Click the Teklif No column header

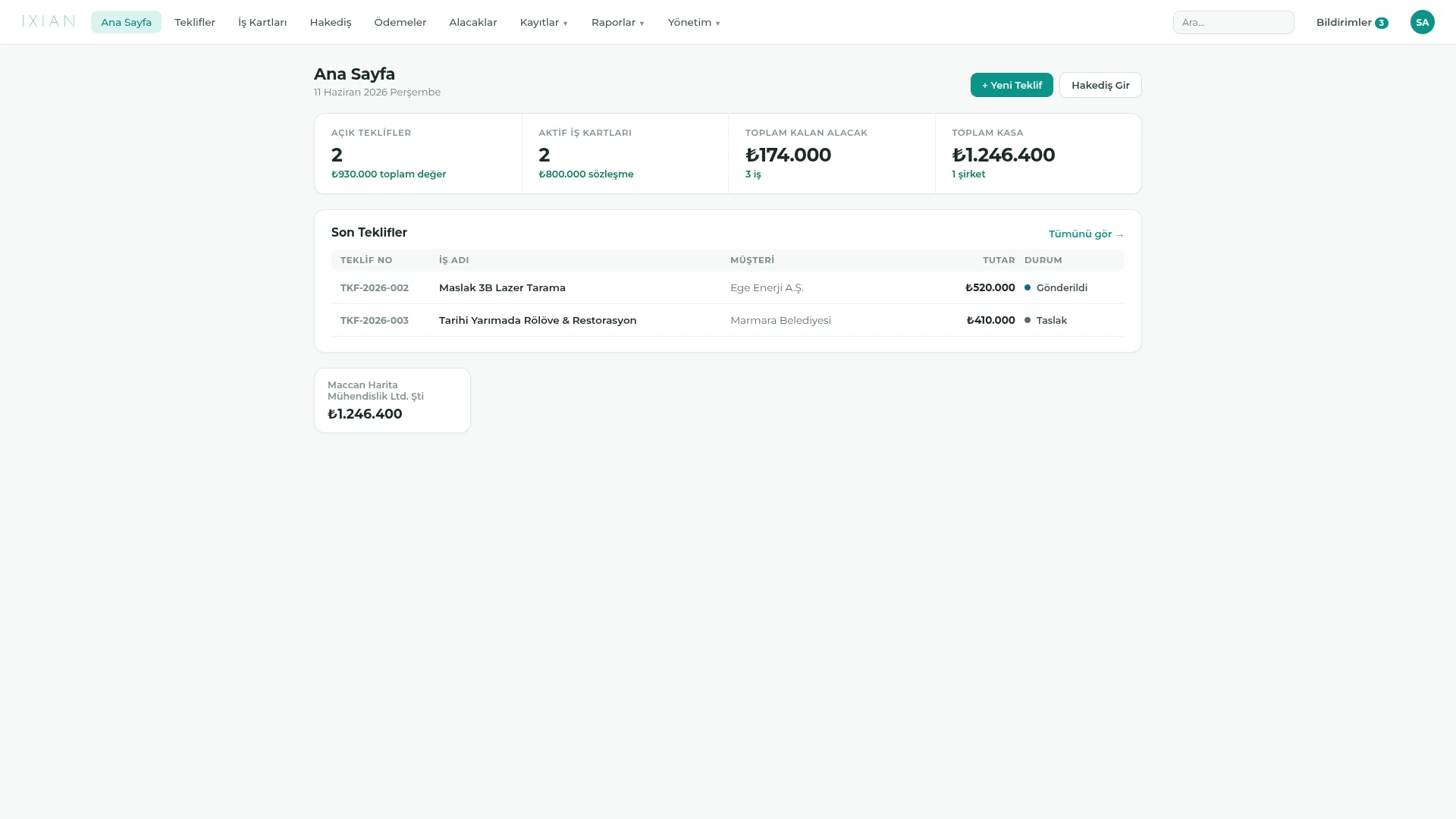click(x=366, y=260)
